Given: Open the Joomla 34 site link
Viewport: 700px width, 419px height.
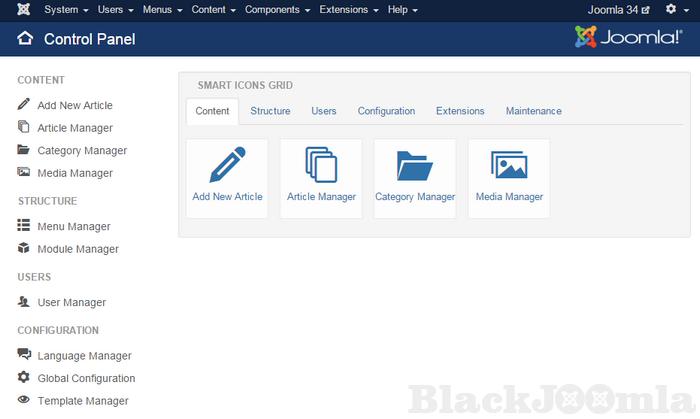Looking at the screenshot, I should pos(617,10).
